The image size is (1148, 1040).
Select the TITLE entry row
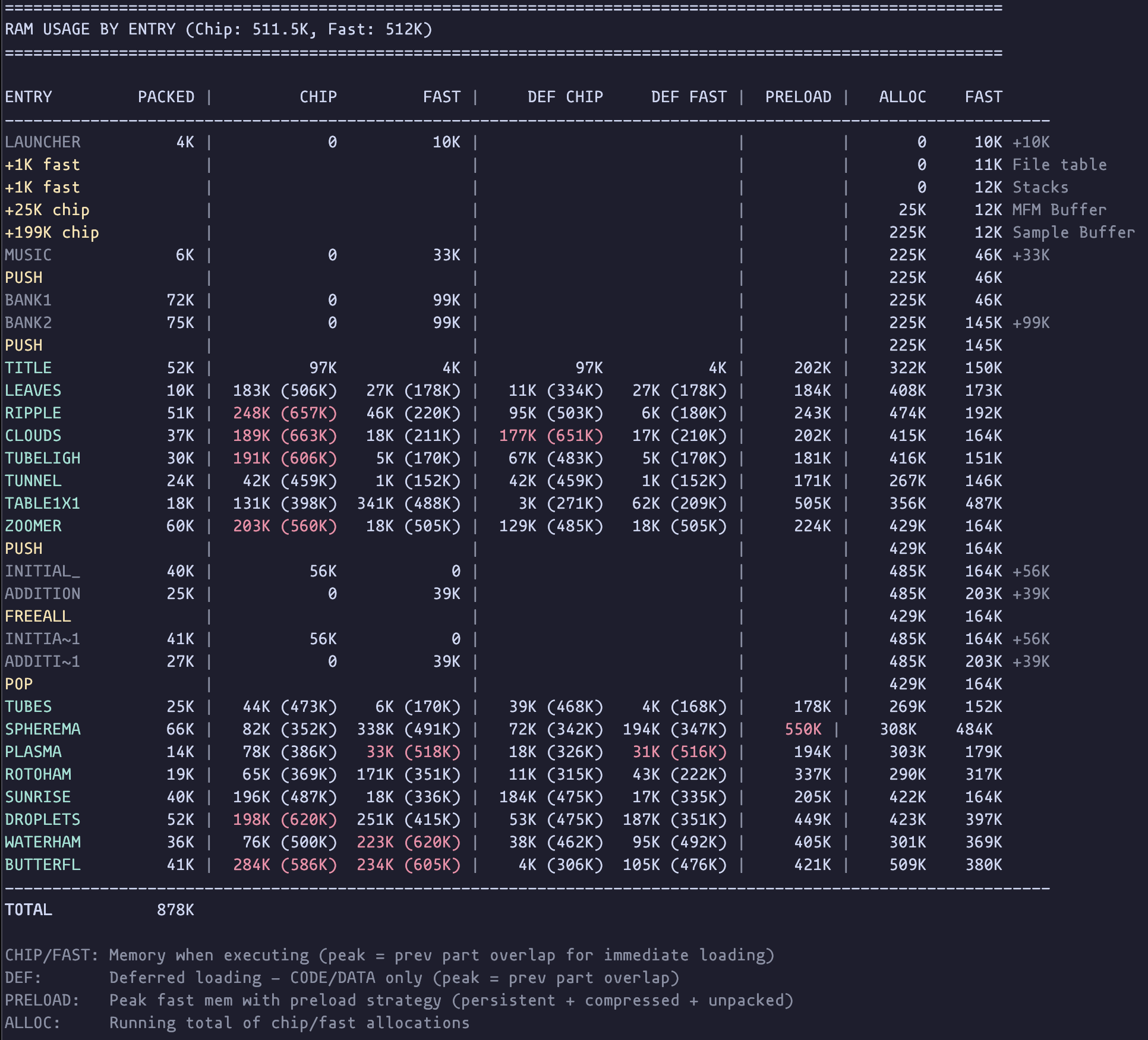coord(28,368)
